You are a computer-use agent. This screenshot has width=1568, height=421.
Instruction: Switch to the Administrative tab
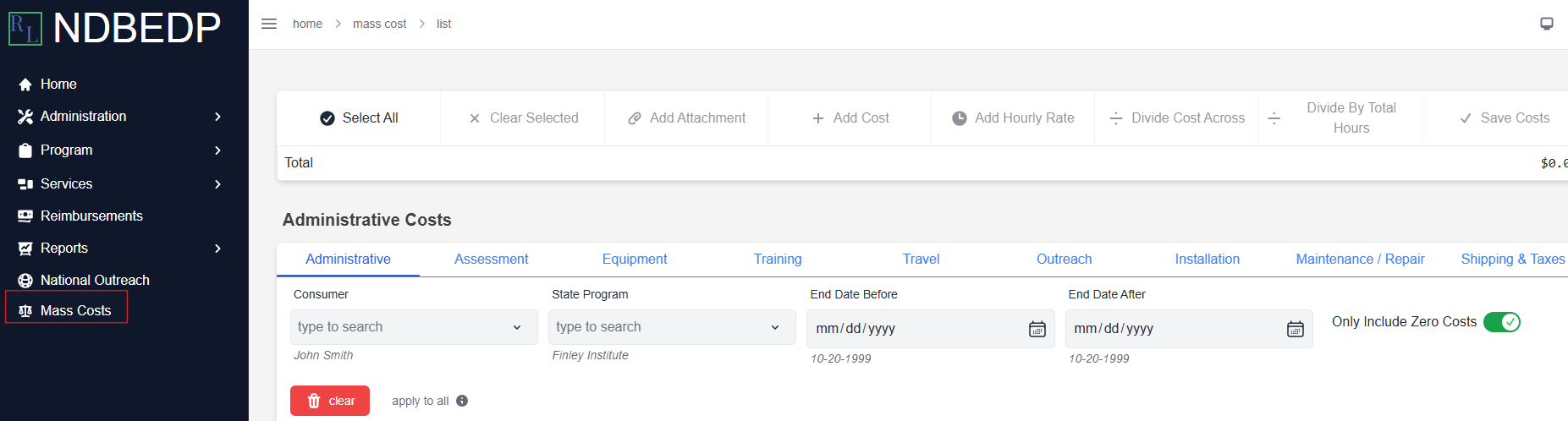pyautogui.click(x=348, y=260)
